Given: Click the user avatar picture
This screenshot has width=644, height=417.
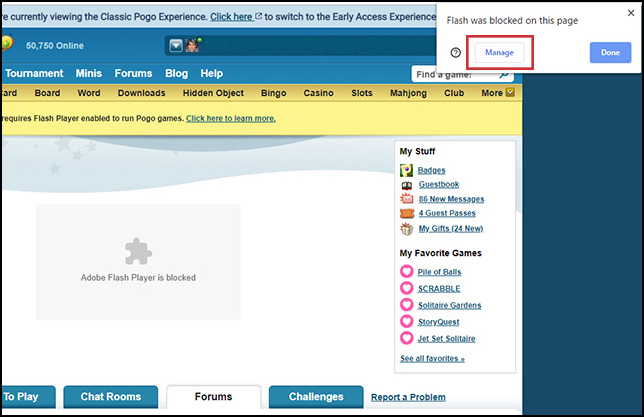Looking at the screenshot, I should pos(192,46).
